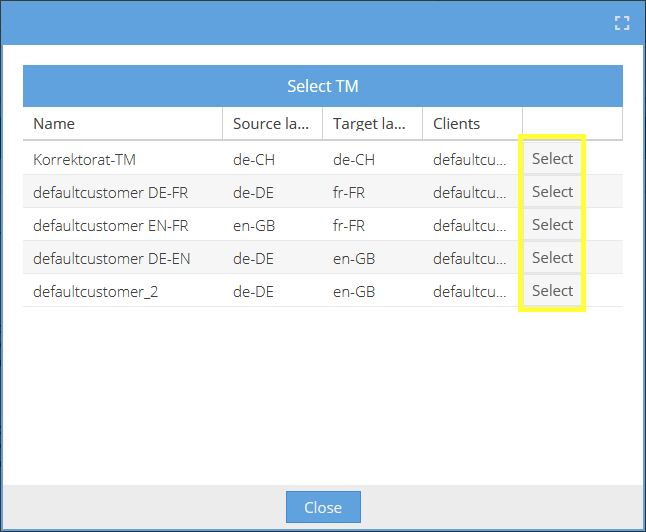Click Select for defaultcustomer DE-EN

click(x=552, y=258)
